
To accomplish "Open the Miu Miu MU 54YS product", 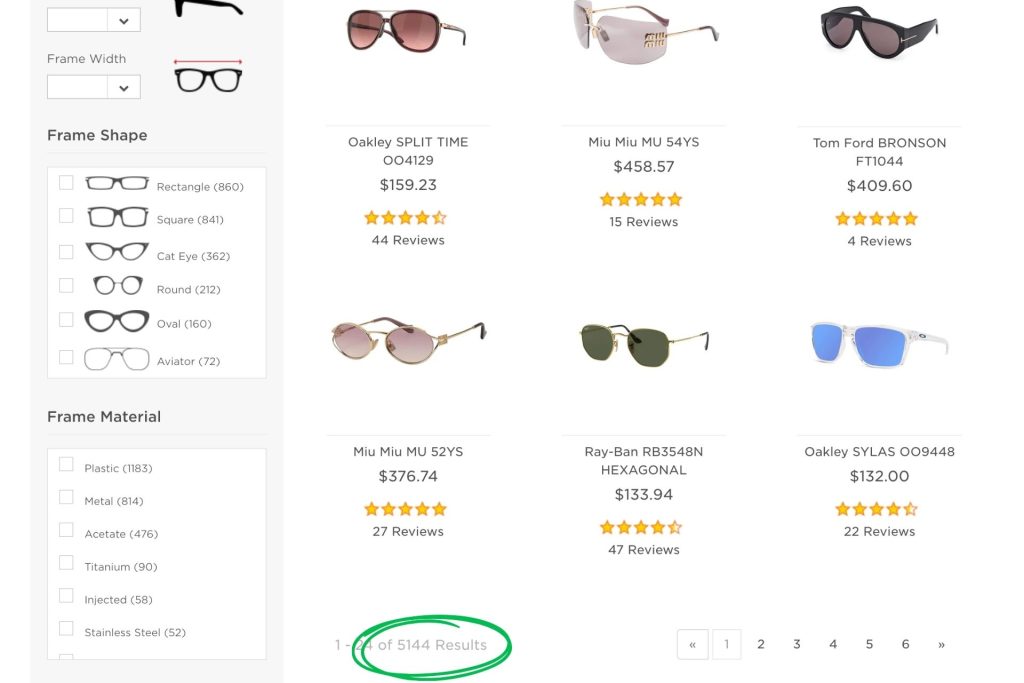I will point(642,142).
